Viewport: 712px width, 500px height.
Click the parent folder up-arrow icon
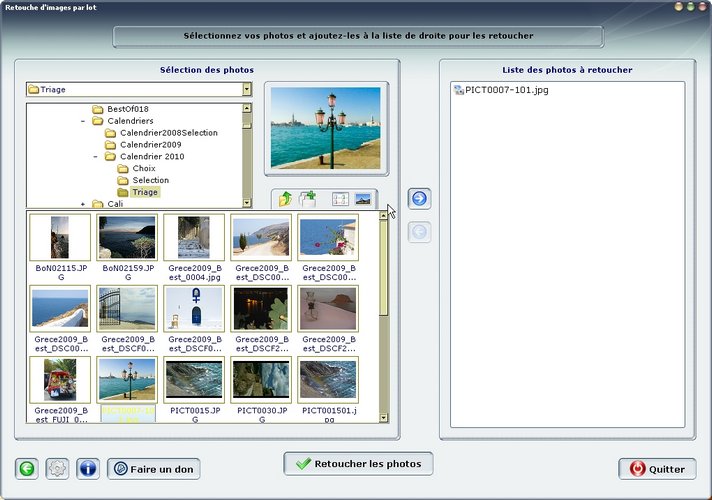[x=286, y=199]
